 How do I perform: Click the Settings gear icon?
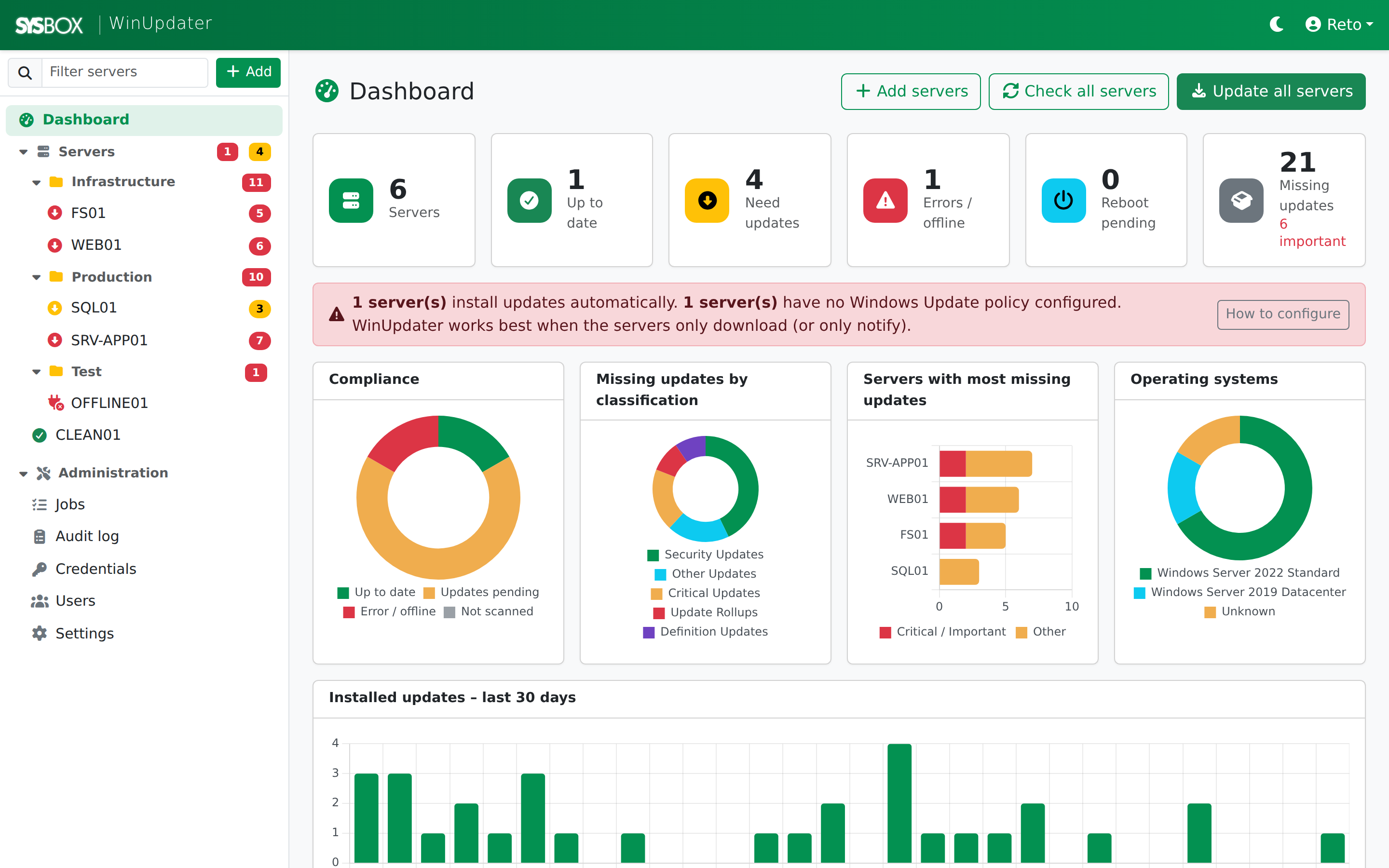(x=39, y=633)
